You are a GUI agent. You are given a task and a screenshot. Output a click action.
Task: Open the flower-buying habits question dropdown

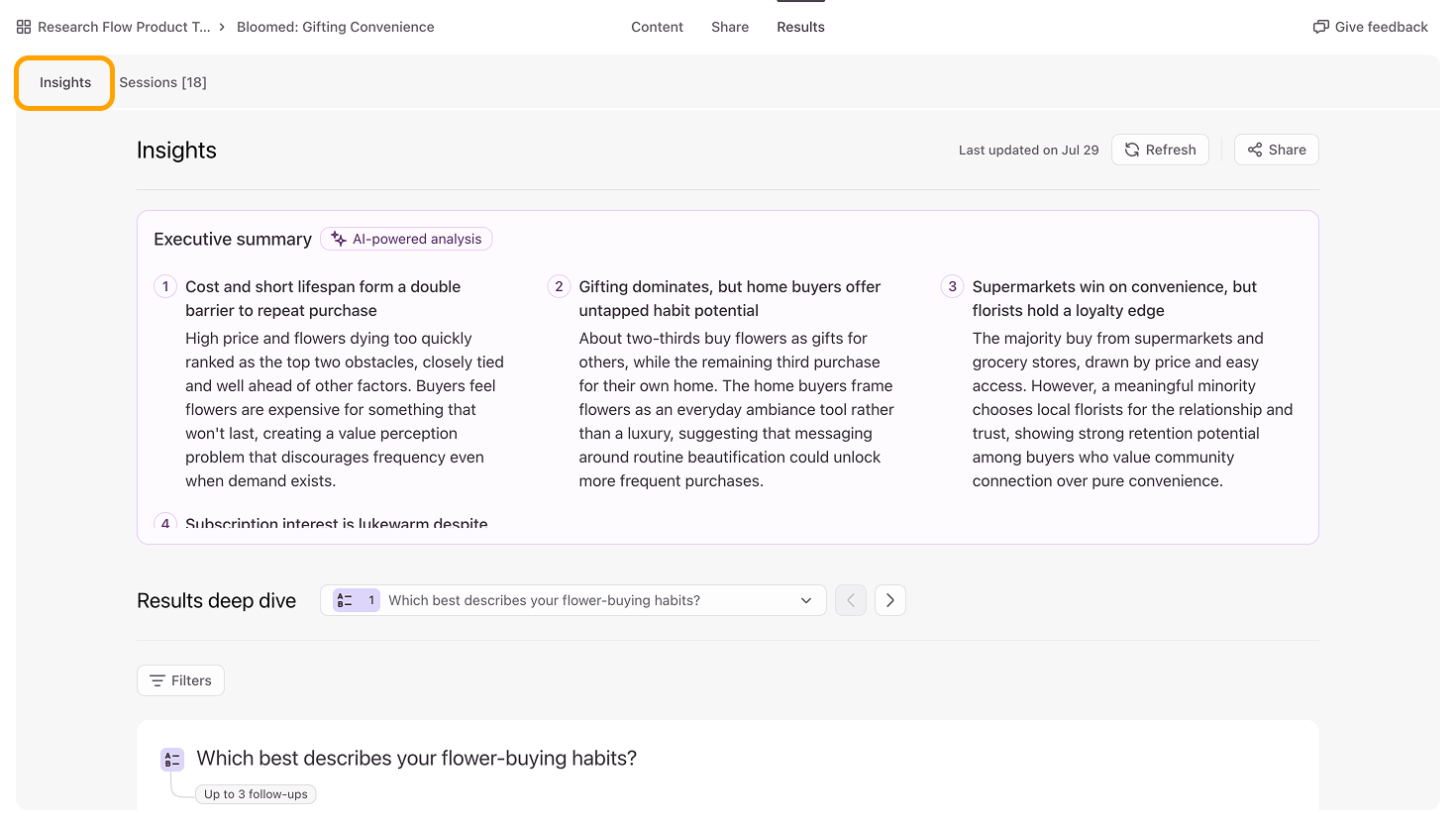coord(573,600)
